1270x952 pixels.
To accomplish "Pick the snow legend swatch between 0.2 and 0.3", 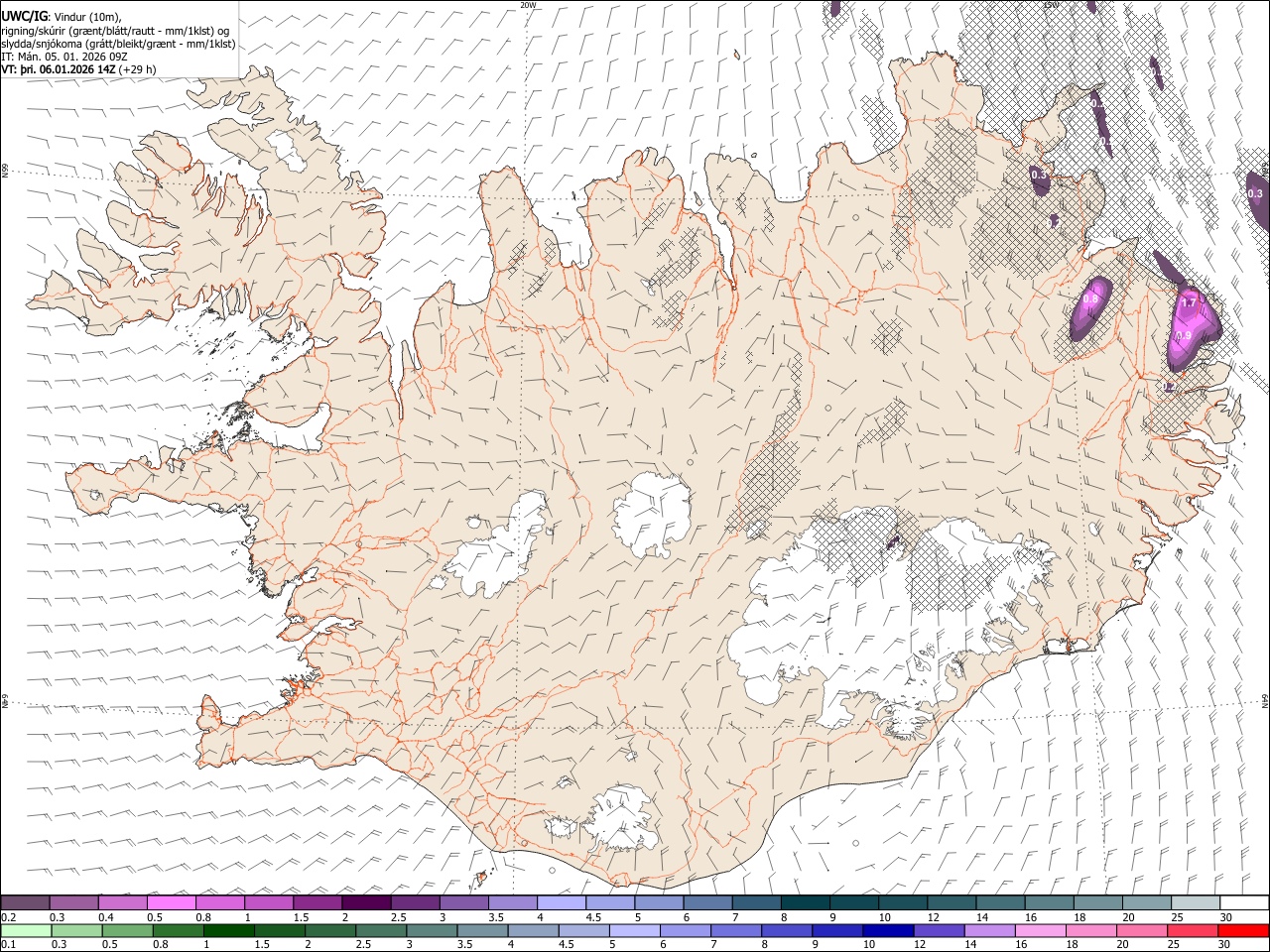I will (26, 902).
